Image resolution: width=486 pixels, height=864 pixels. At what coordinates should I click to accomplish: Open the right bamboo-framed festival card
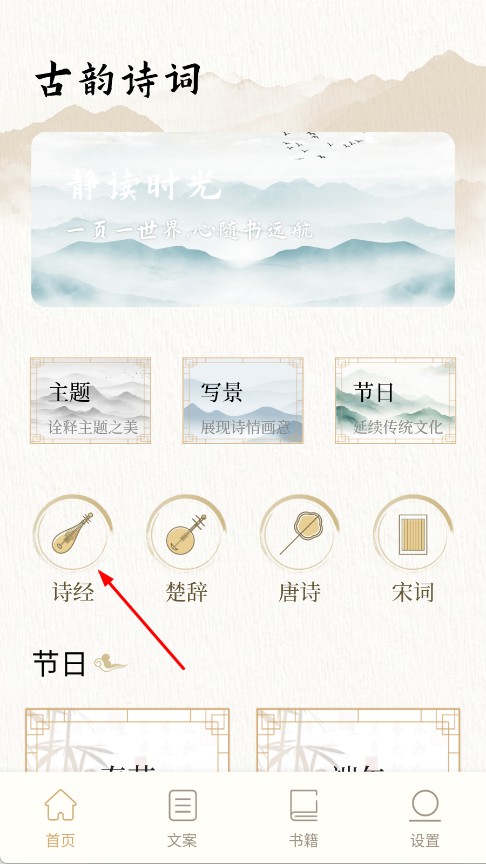point(358,740)
